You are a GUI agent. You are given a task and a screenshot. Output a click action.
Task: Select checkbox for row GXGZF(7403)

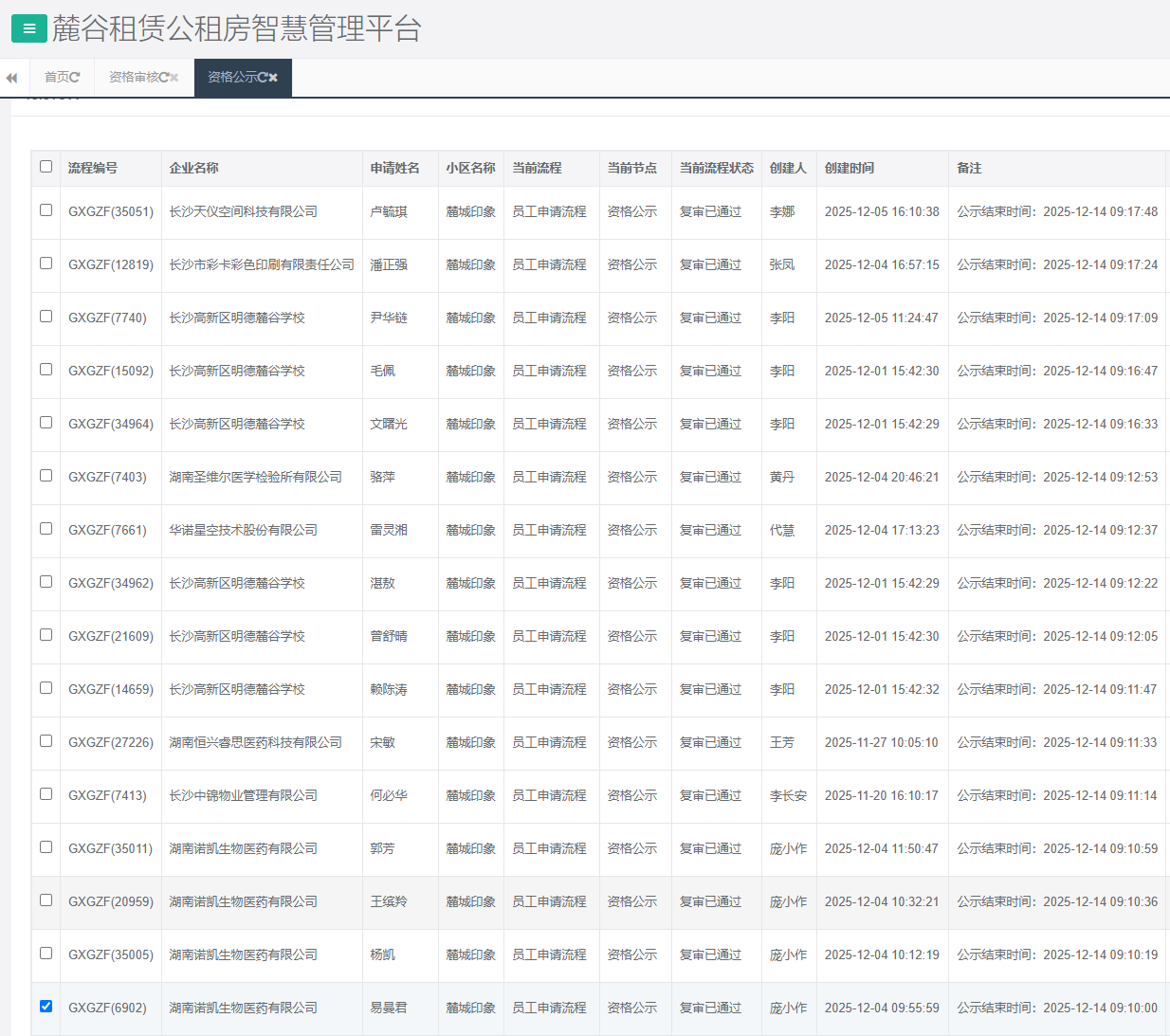point(46,476)
